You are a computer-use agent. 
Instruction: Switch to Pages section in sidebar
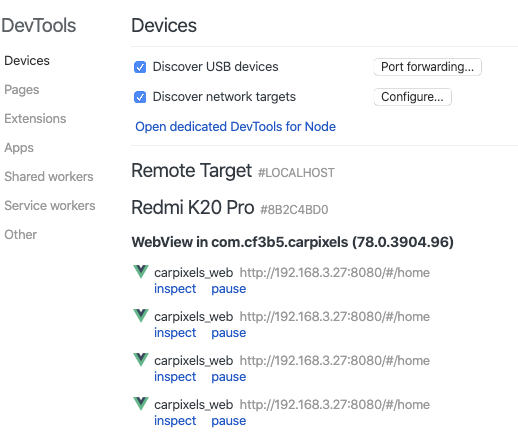[22, 90]
